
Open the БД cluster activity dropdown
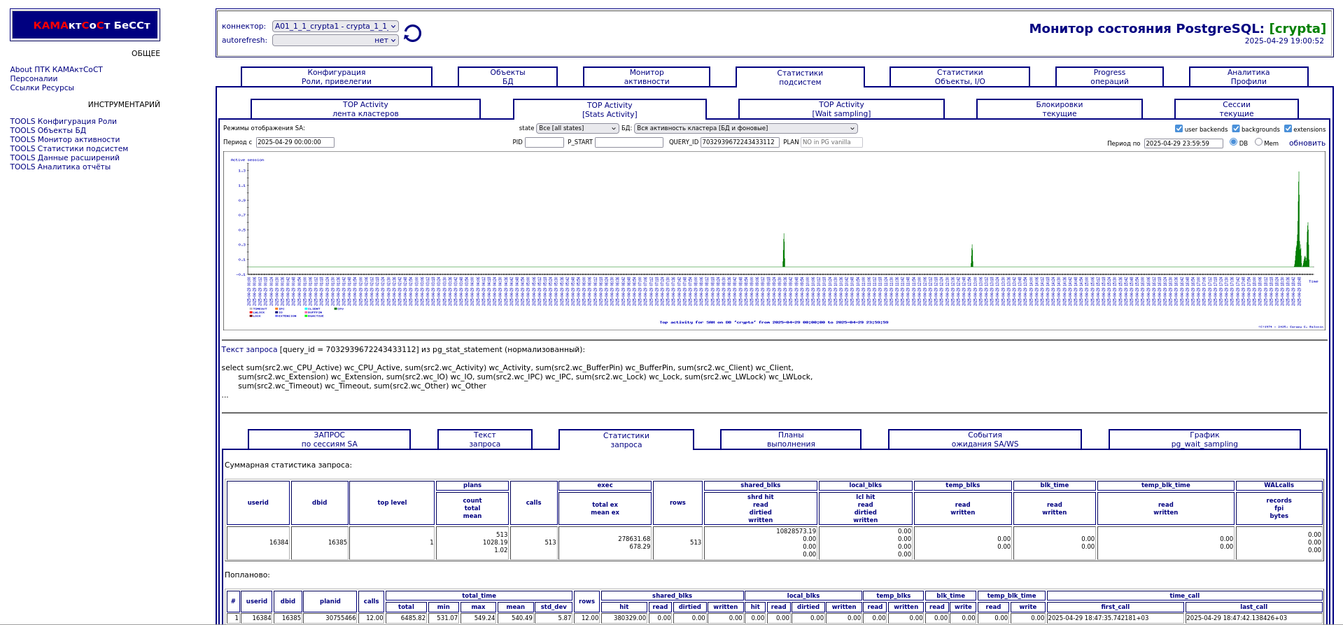pos(746,128)
